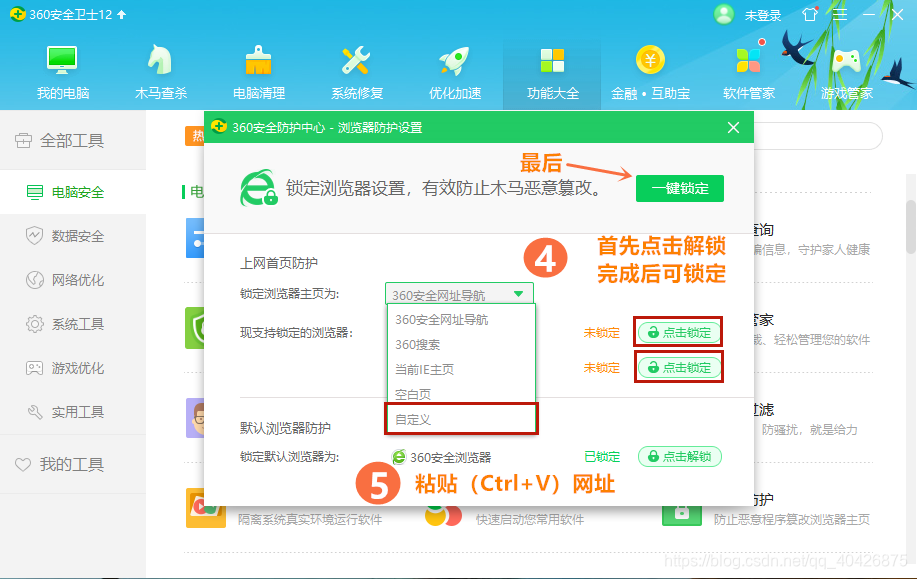Image resolution: width=917 pixels, height=579 pixels.
Task: Click the first 未锁定 status text
Action: point(601,333)
